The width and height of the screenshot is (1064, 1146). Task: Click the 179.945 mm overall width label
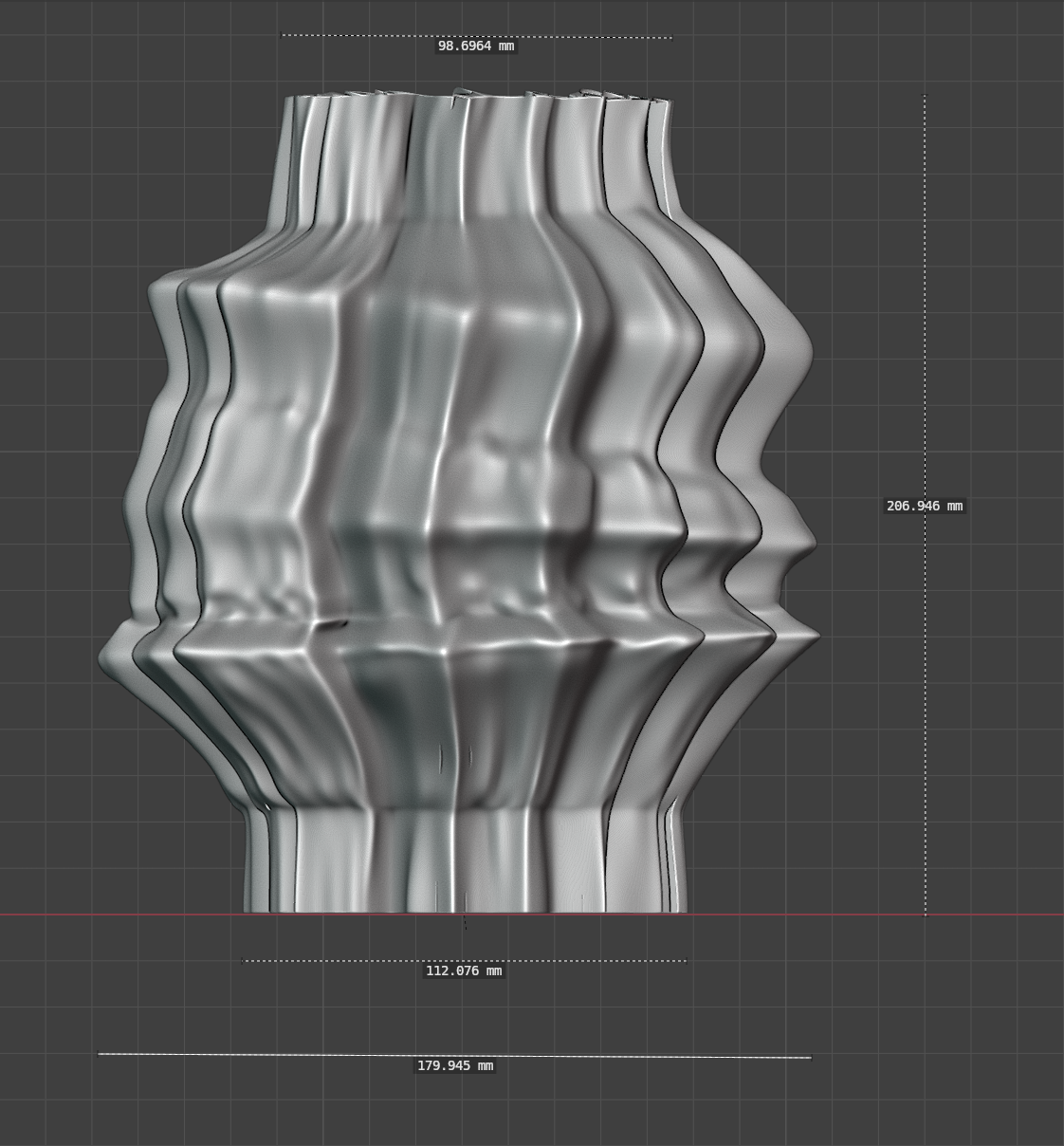click(455, 1065)
